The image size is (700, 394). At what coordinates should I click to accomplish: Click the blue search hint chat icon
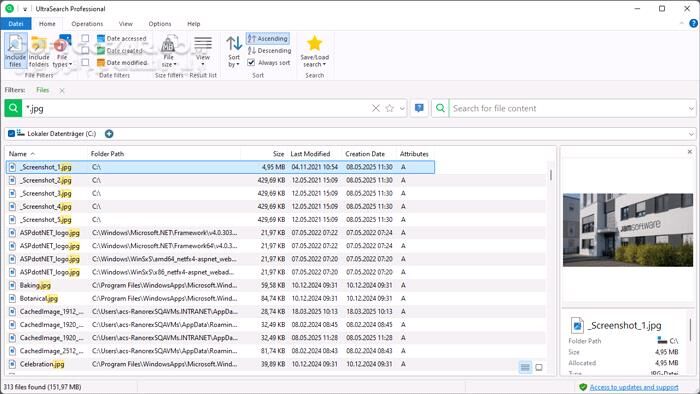pyautogui.click(x=419, y=108)
